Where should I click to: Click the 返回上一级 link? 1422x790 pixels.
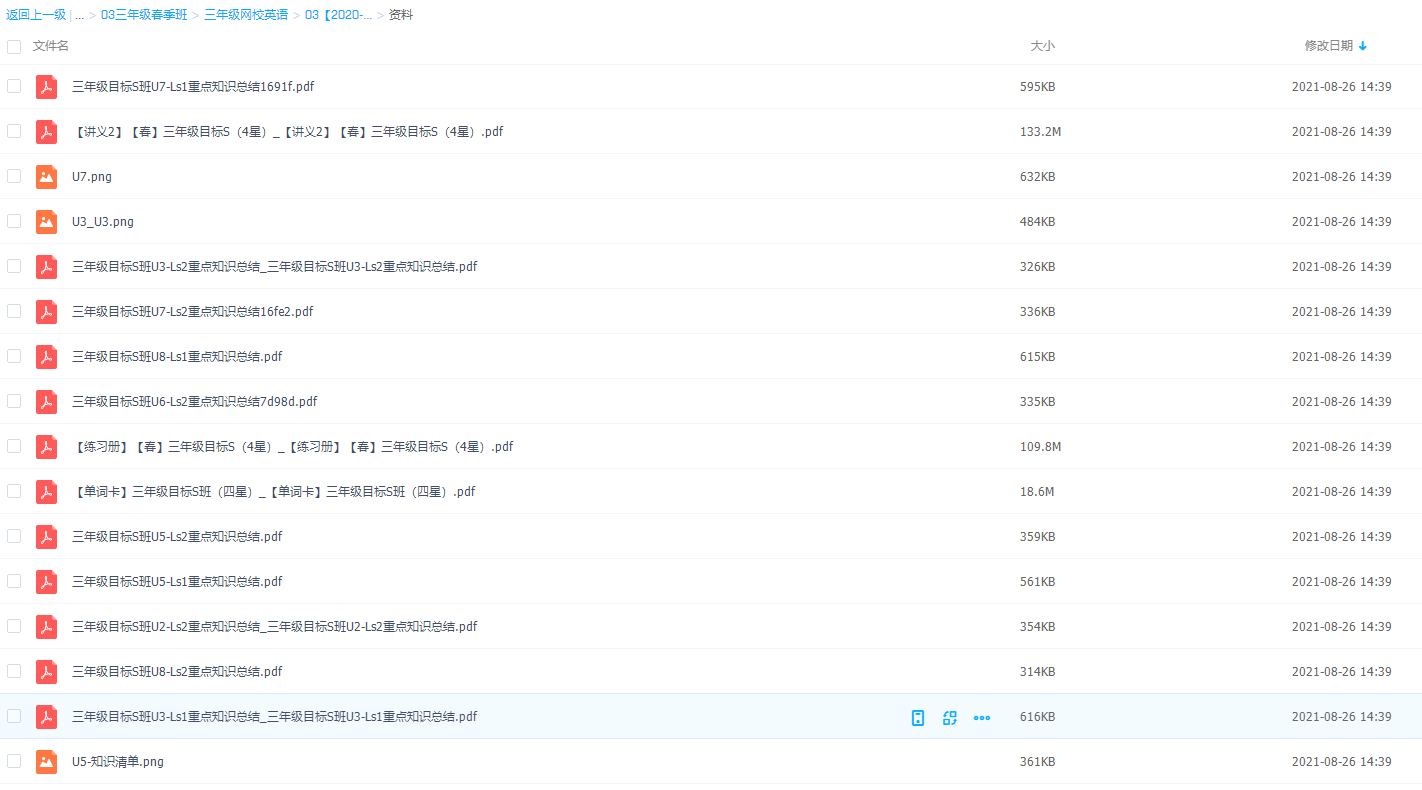click(x=36, y=15)
